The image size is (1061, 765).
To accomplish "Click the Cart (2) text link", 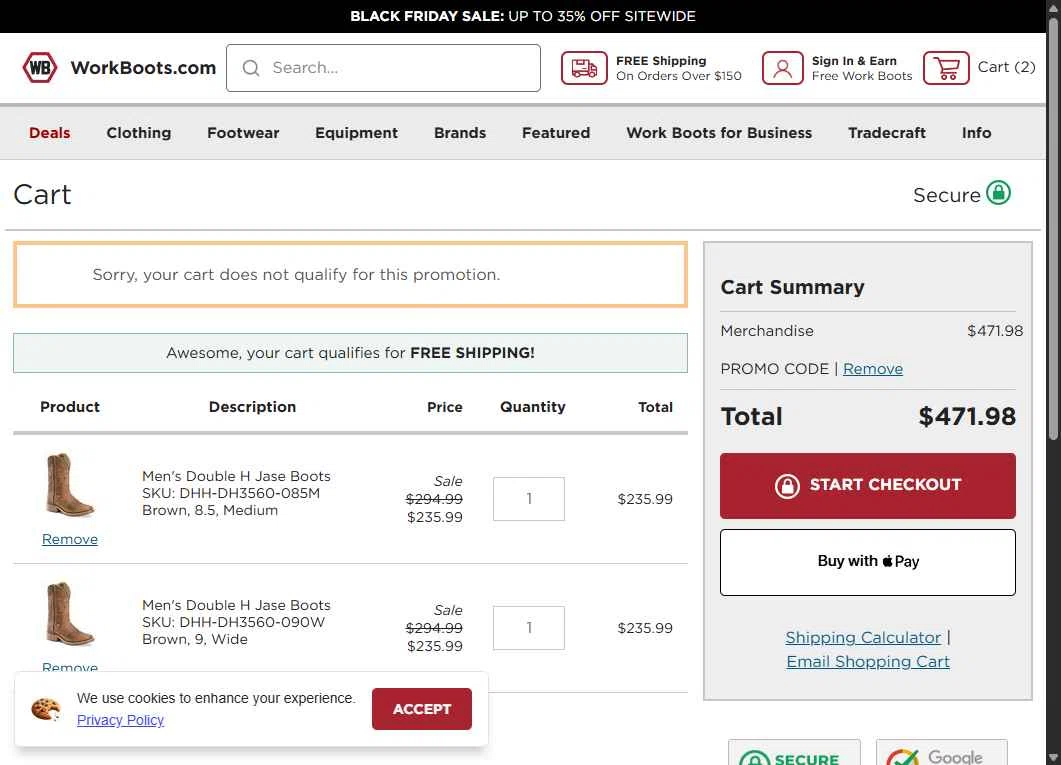I will pos(1006,67).
